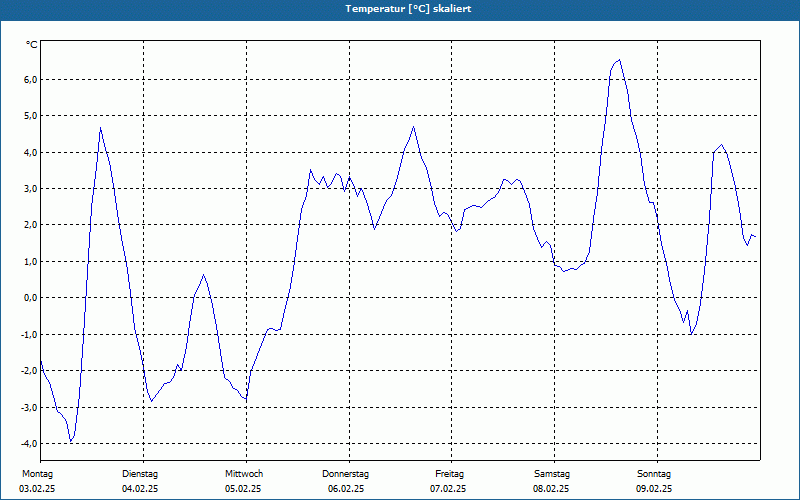Click the date 04.02.25
Image resolution: width=800 pixels, height=500 pixels.
(x=140, y=489)
